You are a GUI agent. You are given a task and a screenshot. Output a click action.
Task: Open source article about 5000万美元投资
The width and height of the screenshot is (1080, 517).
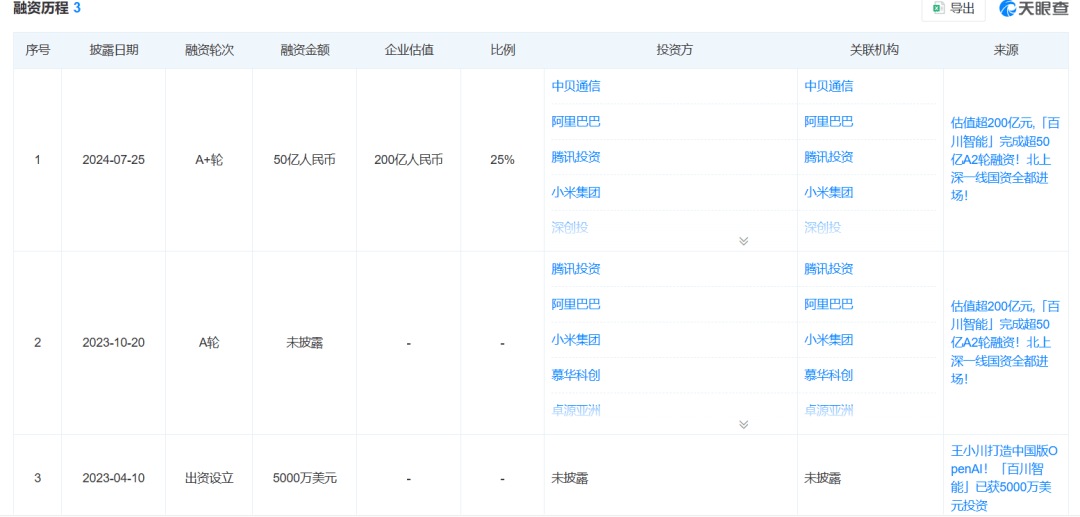click(1005, 478)
